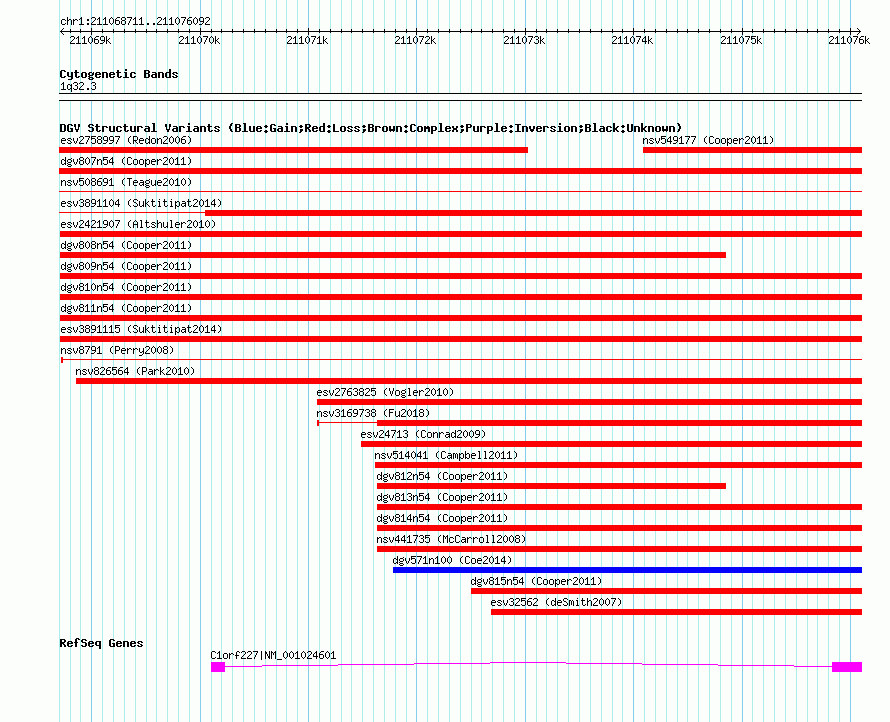Click the red bar under dgv815n54
The width and height of the screenshot is (890, 722).
[666, 591]
